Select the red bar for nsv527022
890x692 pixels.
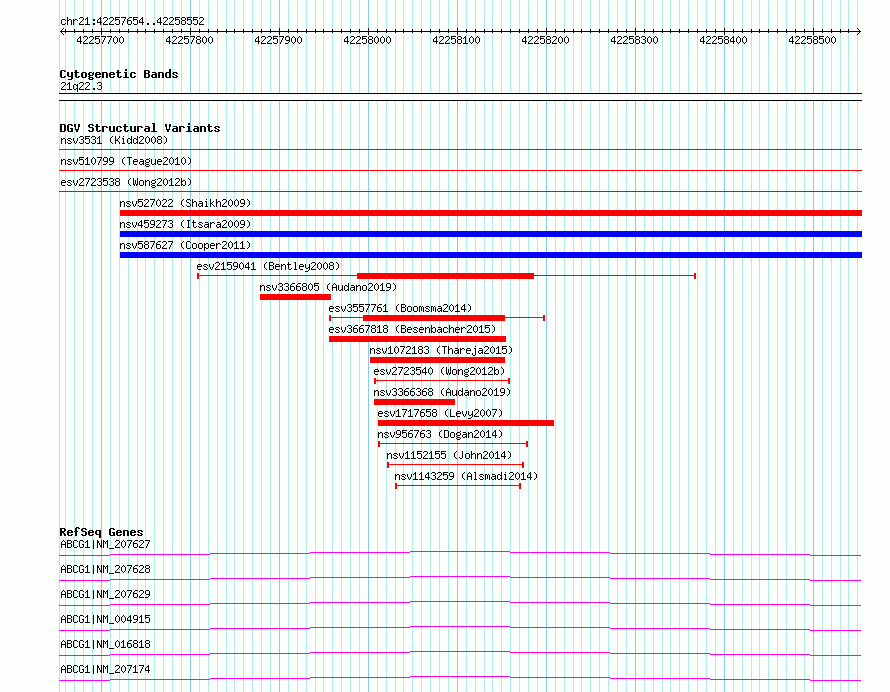[491, 213]
